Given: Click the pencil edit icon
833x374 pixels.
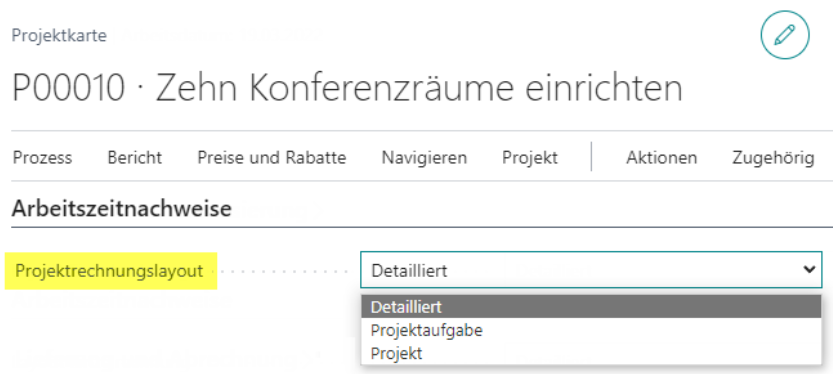Looking at the screenshot, I should click(x=785, y=35).
